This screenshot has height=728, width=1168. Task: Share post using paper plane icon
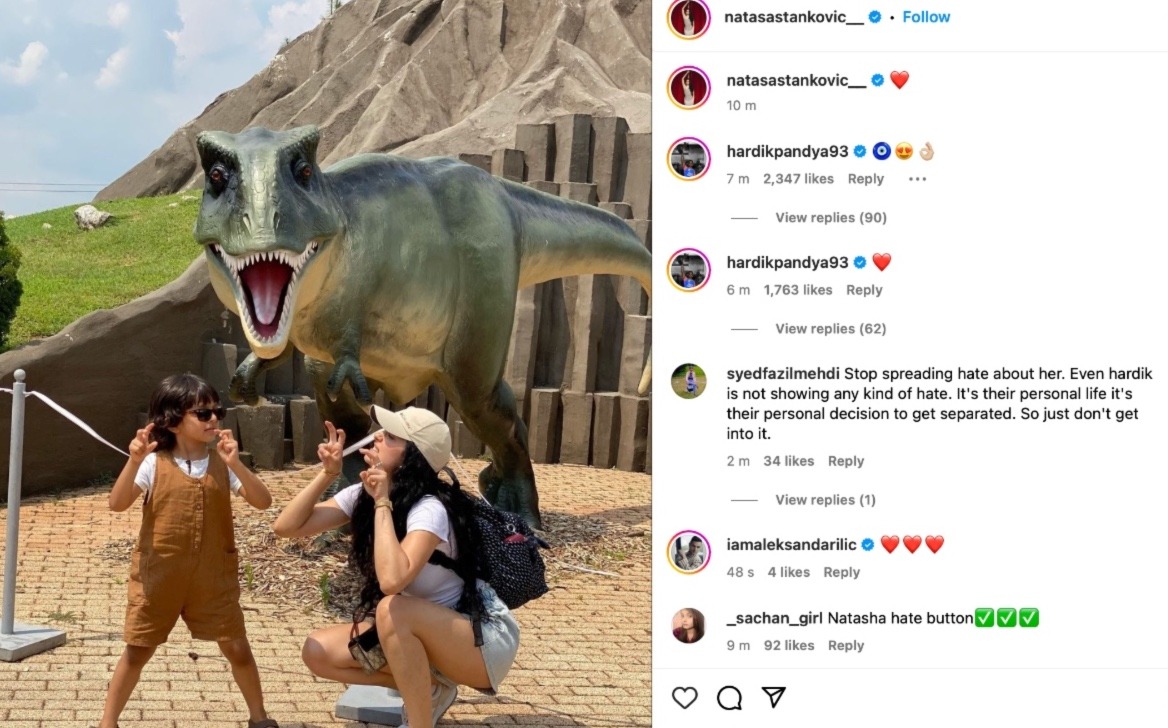click(x=774, y=697)
